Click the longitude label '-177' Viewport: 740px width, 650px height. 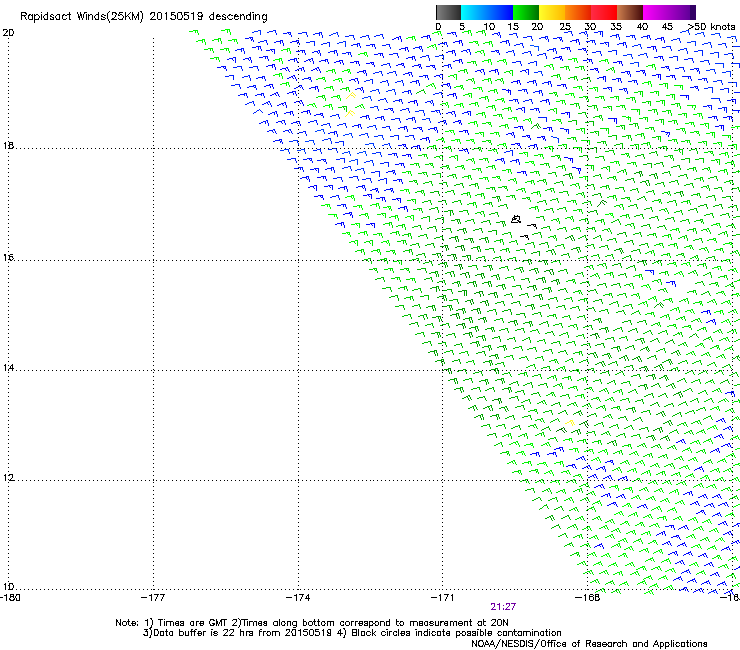[153, 598]
